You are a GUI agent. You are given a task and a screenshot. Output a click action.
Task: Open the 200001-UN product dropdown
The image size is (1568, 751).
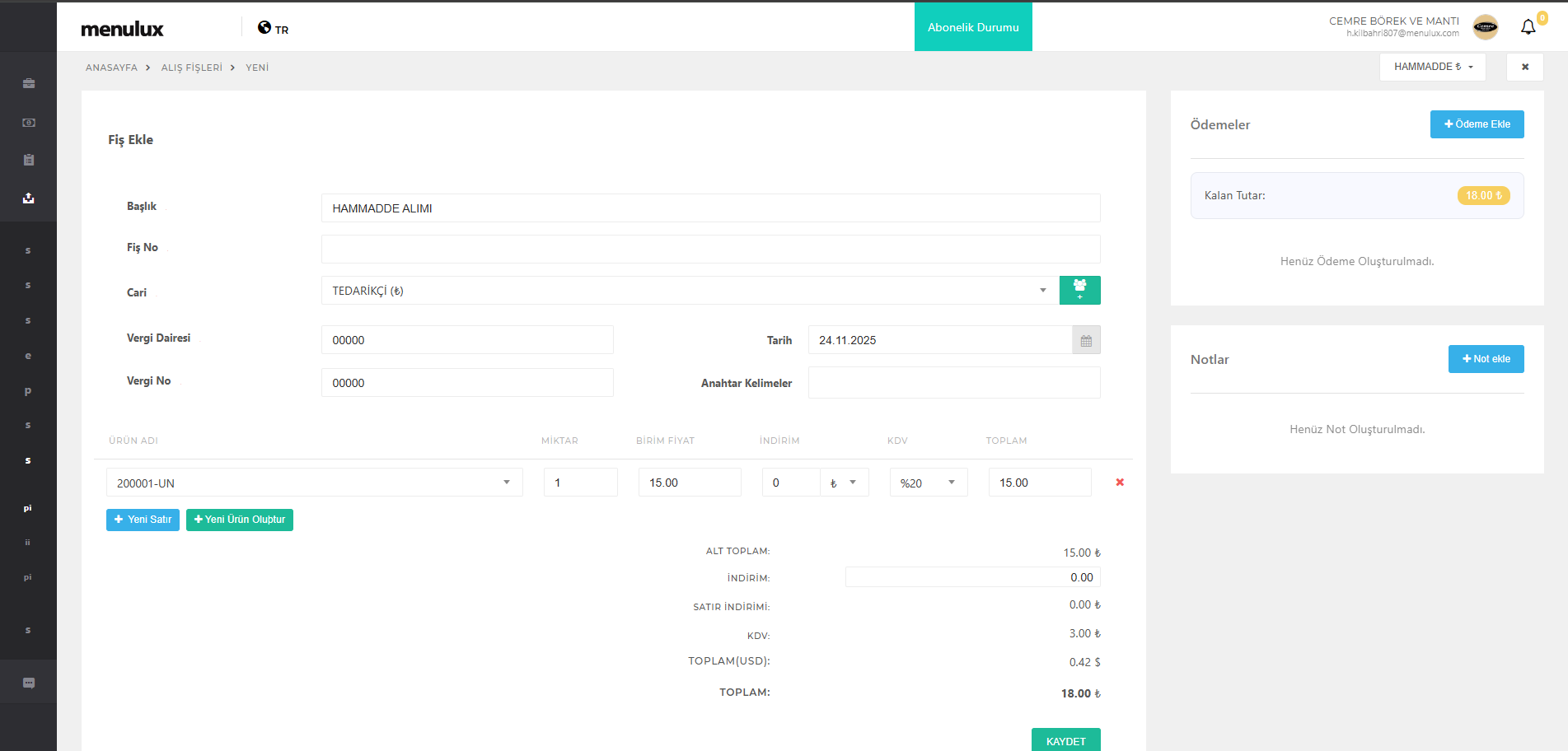point(315,483)
